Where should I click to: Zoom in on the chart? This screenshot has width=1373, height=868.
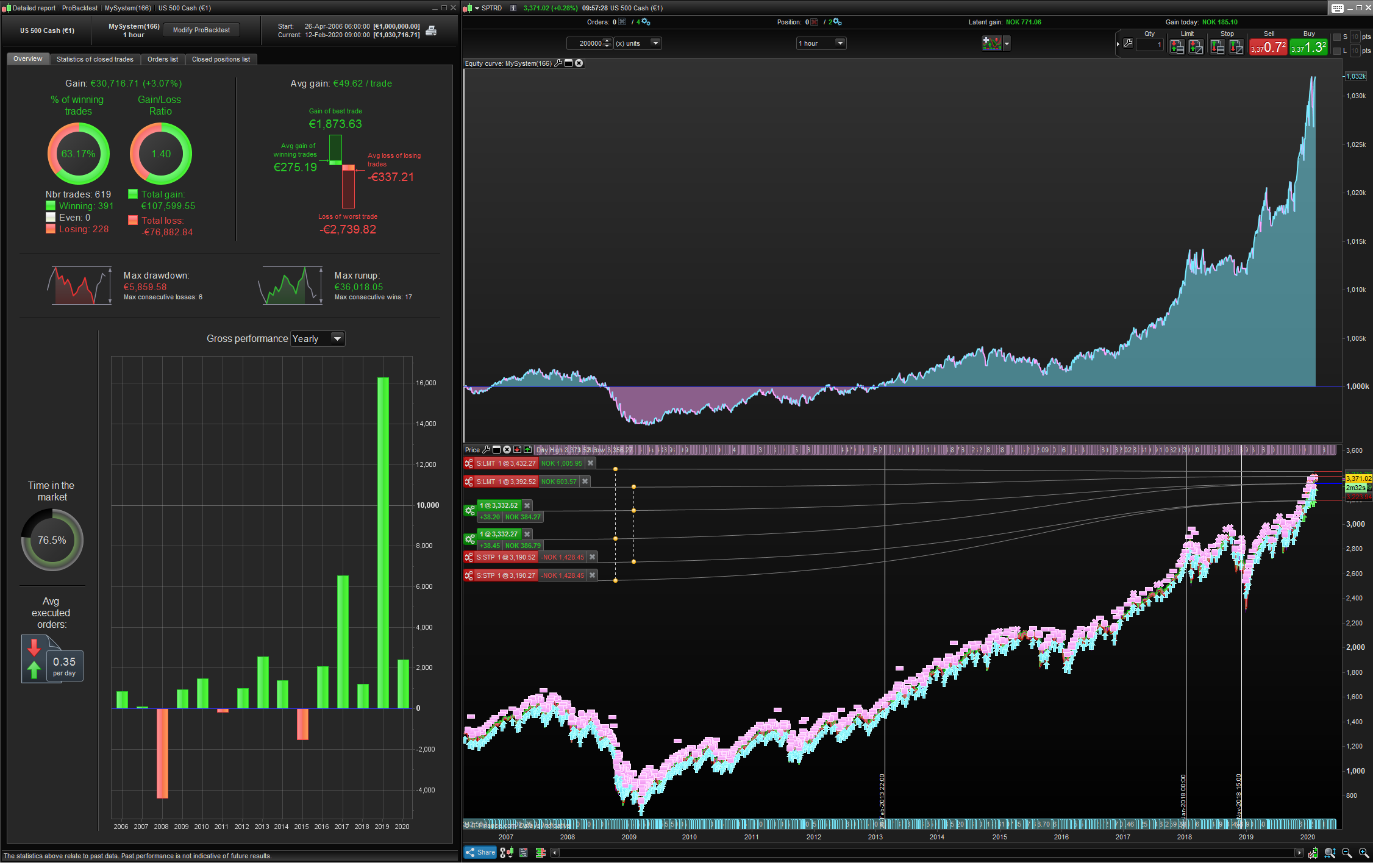point(1364,853)
